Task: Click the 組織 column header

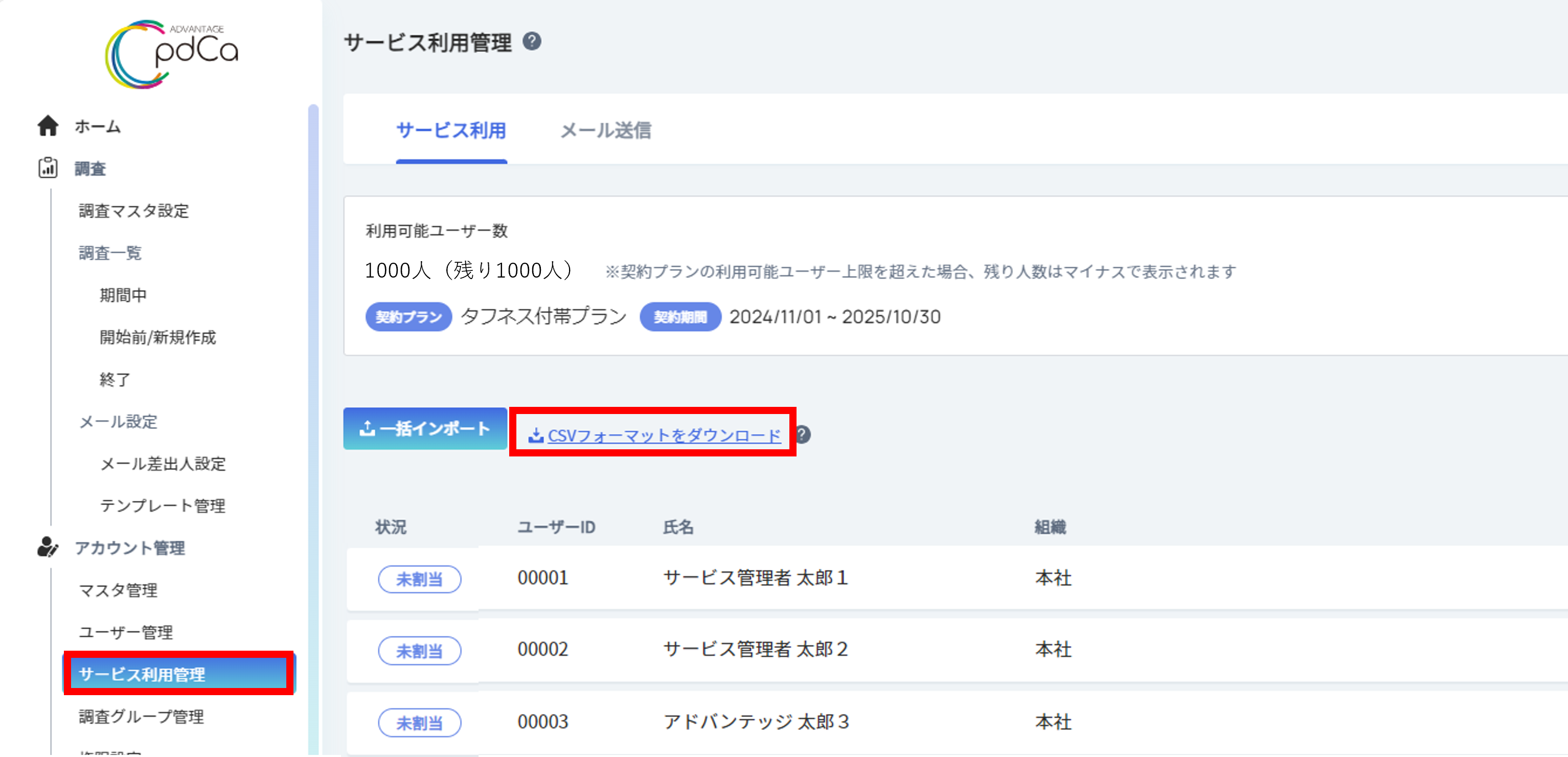Action: [x=1050, y=526]
